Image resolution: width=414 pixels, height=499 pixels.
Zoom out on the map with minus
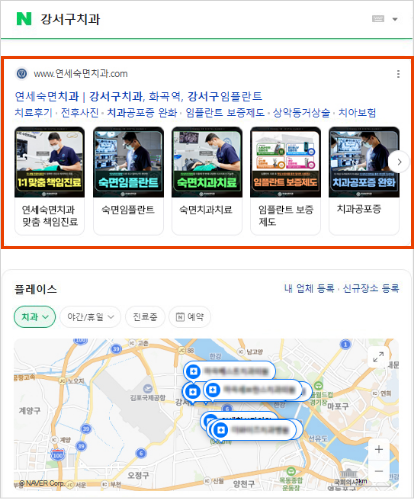[379, 471]
